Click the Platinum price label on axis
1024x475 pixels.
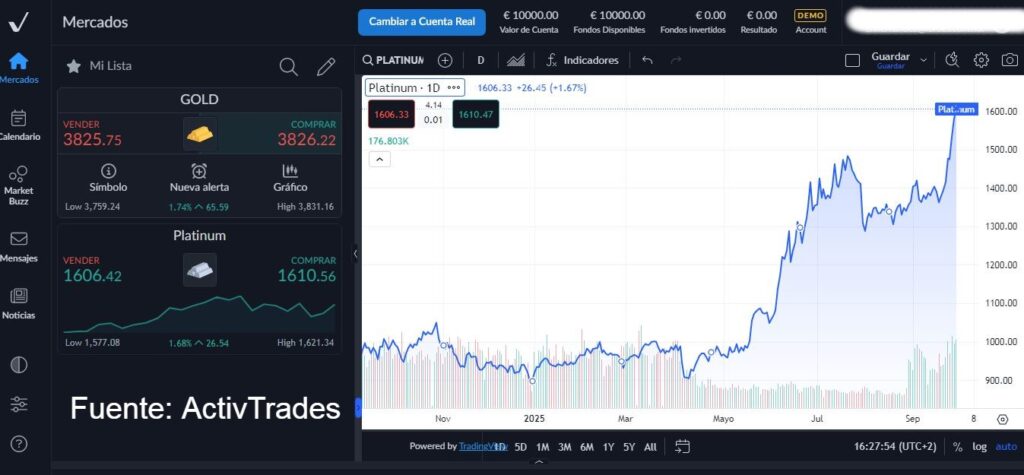point(956,109)
